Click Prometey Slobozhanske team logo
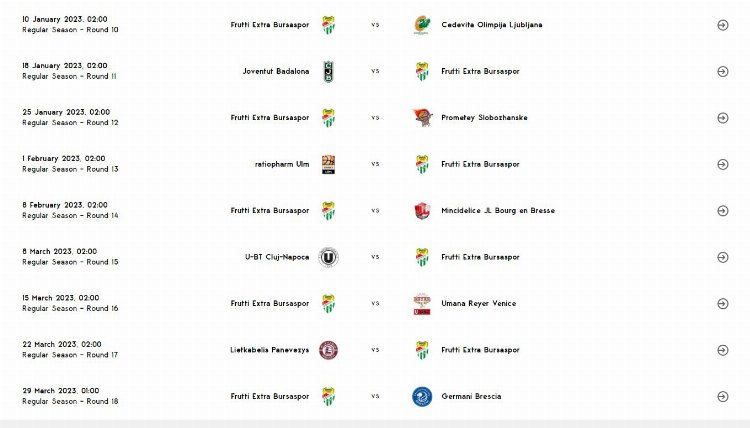The width and height of the screenshot is (750, 428). point(422,118)
